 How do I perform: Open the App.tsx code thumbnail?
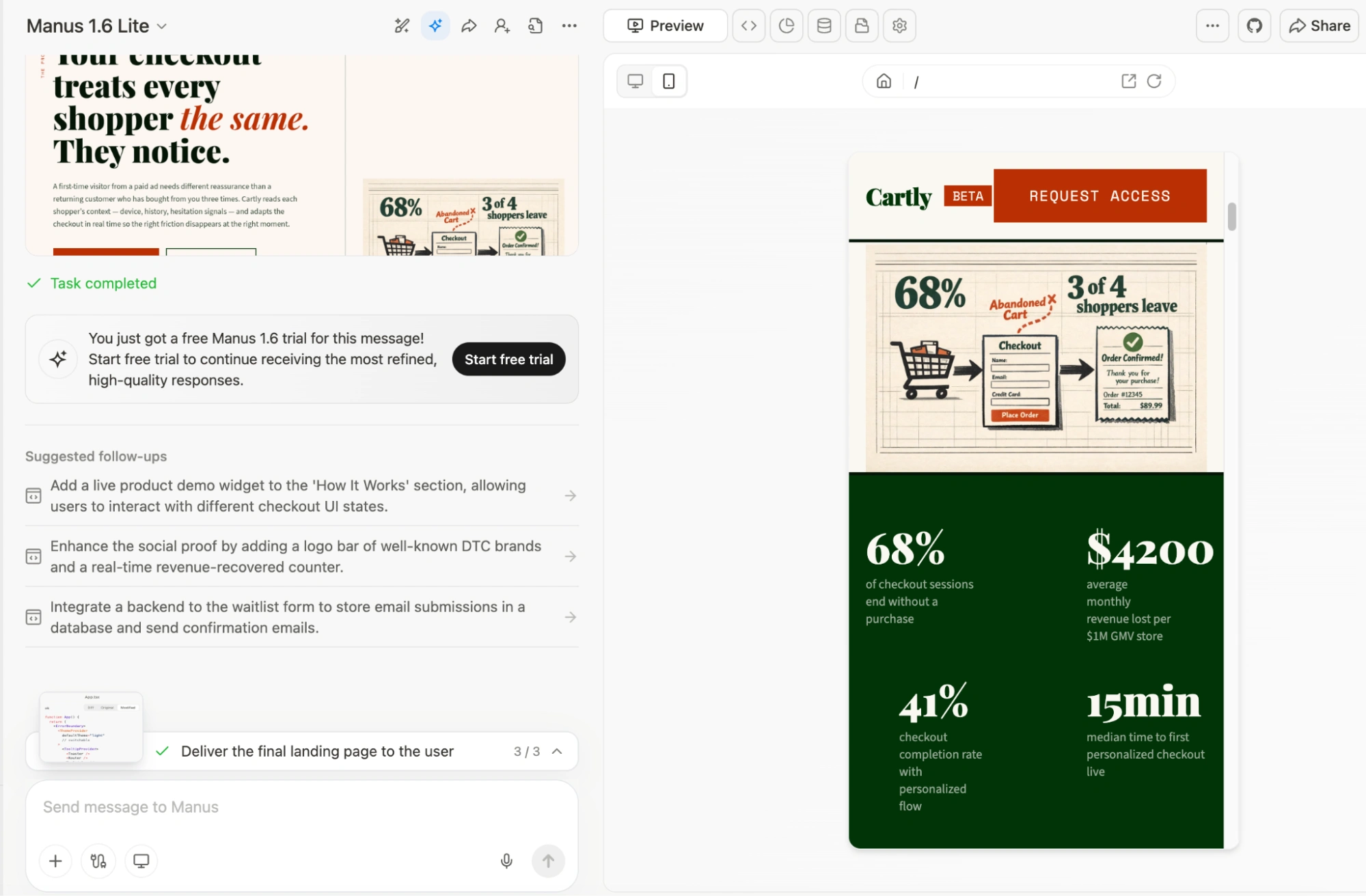[x=91, y=727]
